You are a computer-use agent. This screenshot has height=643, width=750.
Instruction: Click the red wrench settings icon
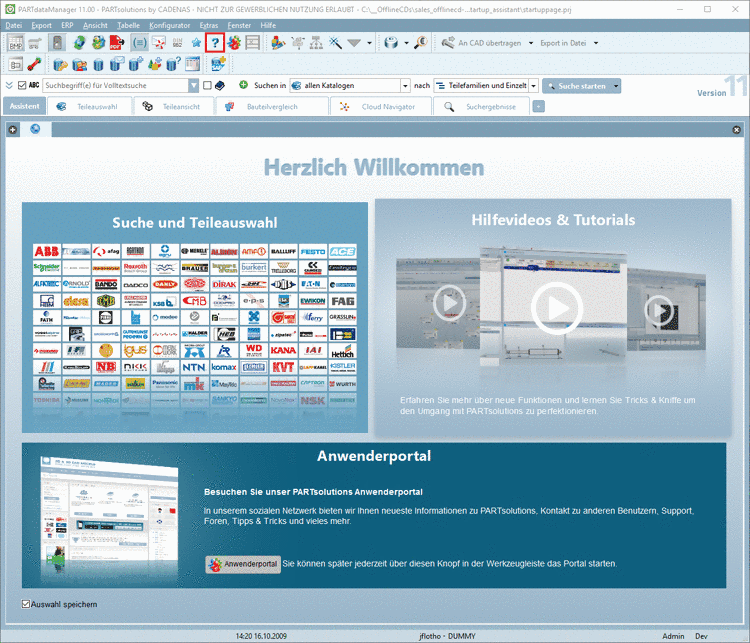point(34,64)
